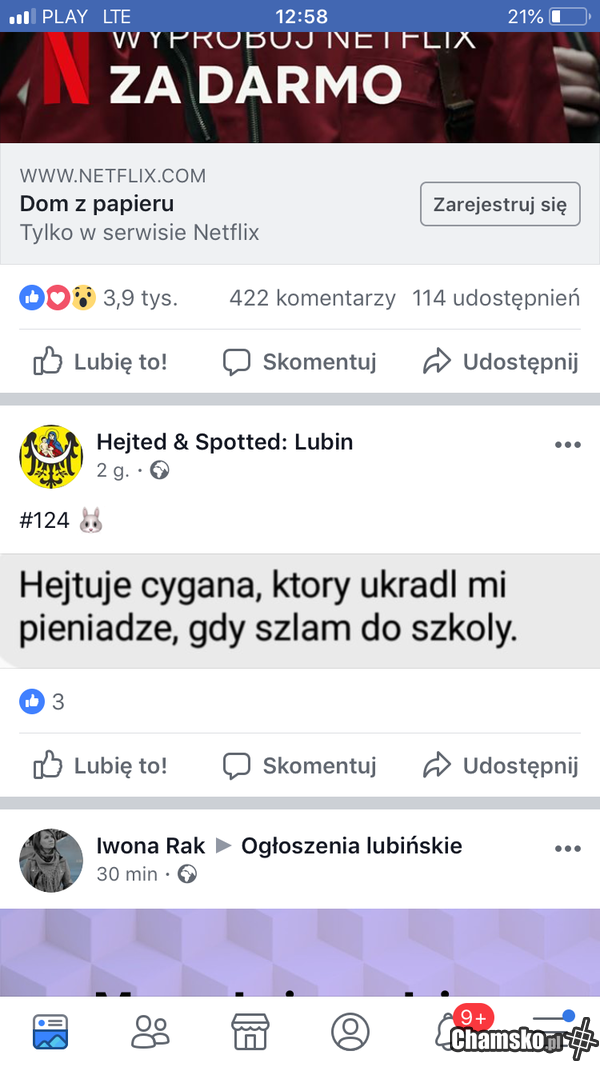This screenshot has height=1067, width=600.
Task: Tap the Zarejestruj się button
Action: [500, 205]
